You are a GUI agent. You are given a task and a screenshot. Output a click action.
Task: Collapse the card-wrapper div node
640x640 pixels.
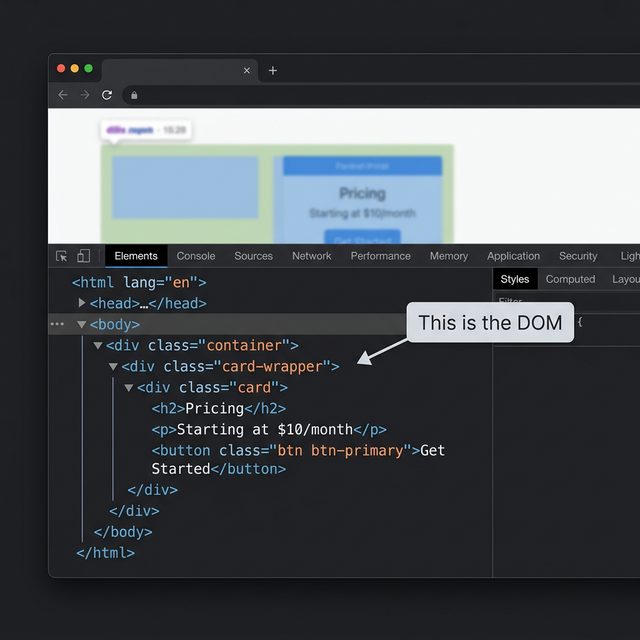point(114,367)
